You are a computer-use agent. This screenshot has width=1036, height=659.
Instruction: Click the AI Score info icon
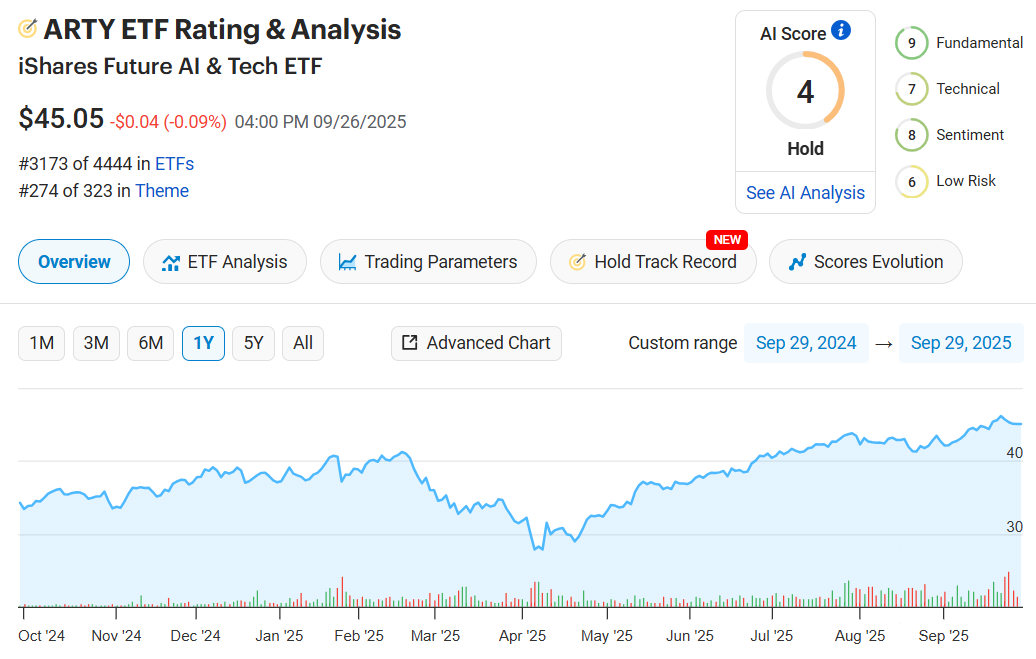tap(841, 31)
